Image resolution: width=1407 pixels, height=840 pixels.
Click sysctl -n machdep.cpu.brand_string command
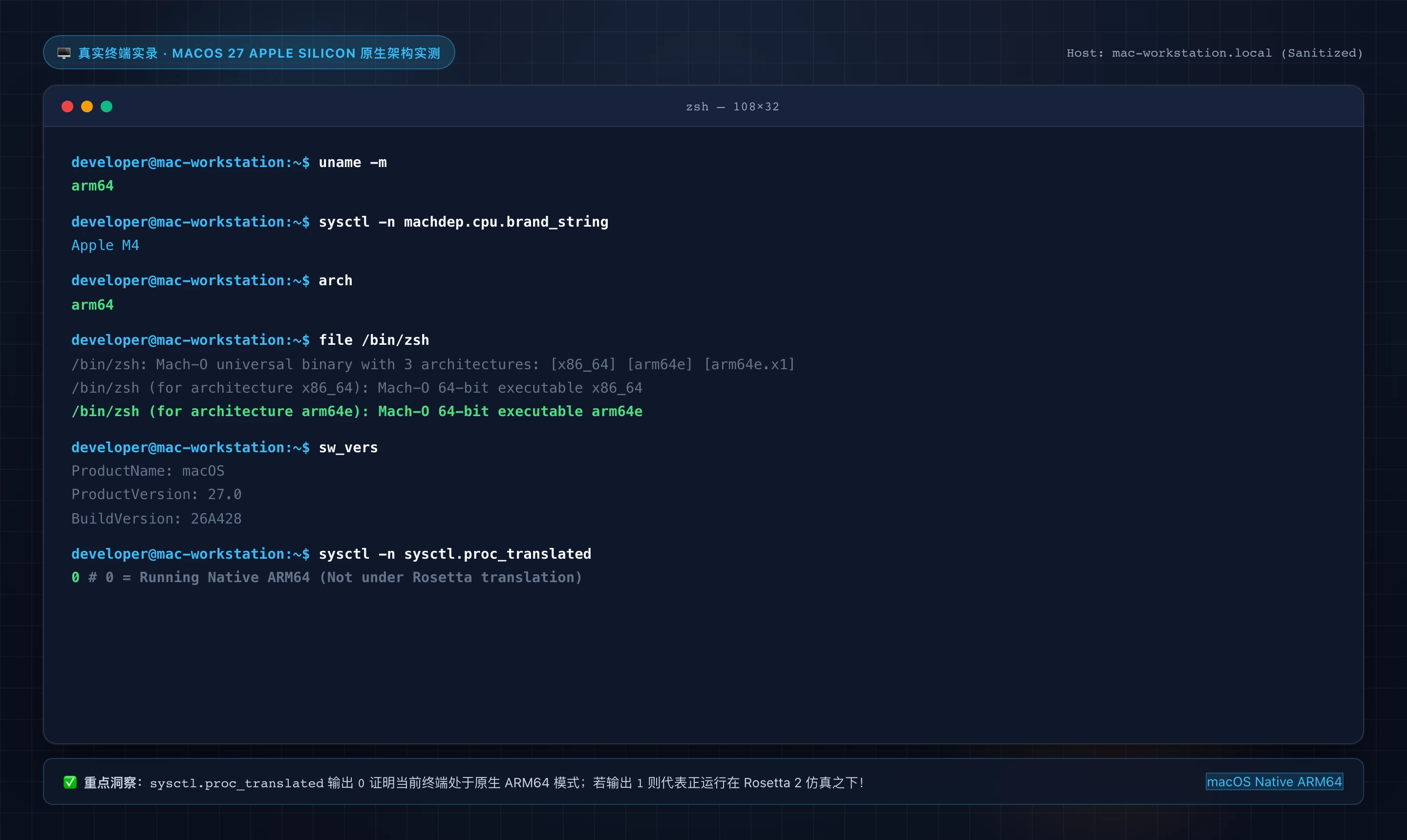click(x=463, y=222)
